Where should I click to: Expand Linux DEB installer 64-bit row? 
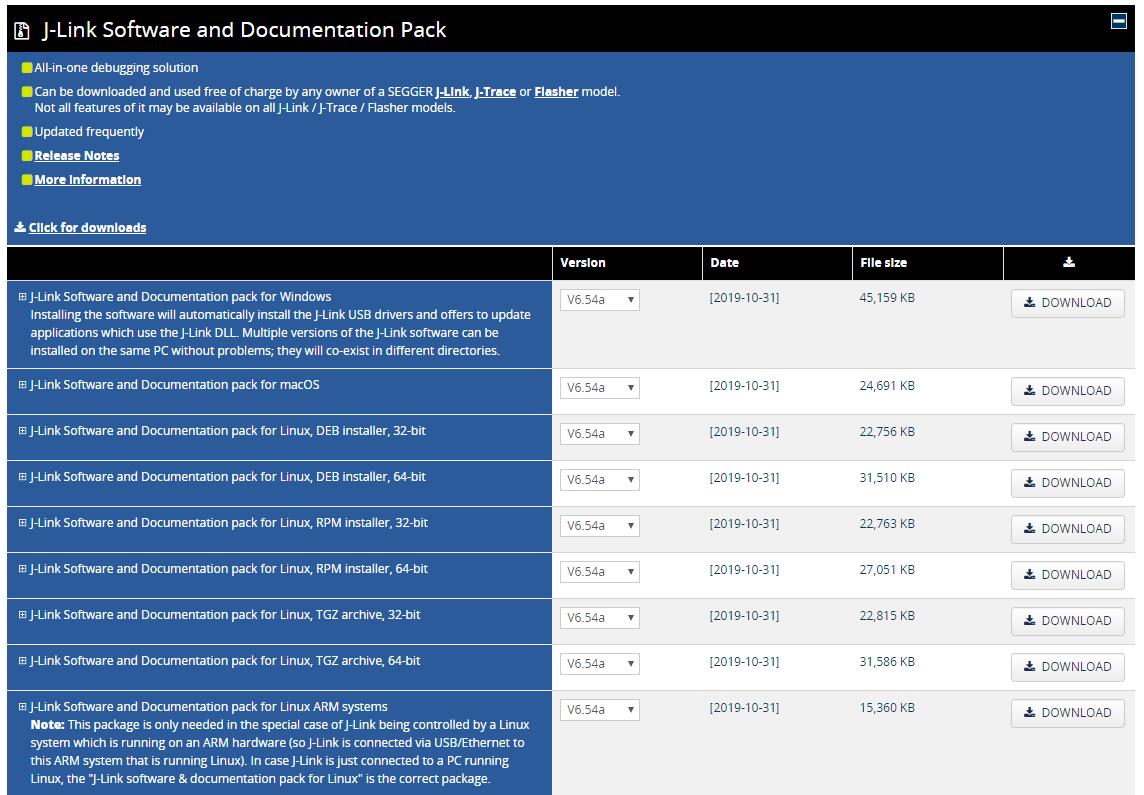pyautogui.click(x=23, y=477)
